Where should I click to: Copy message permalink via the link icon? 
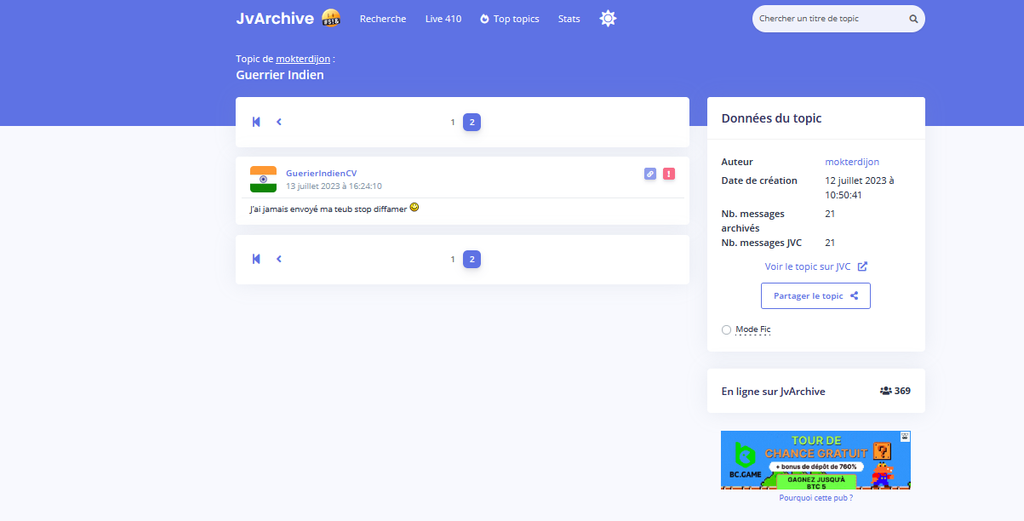[x=650, y=174]
